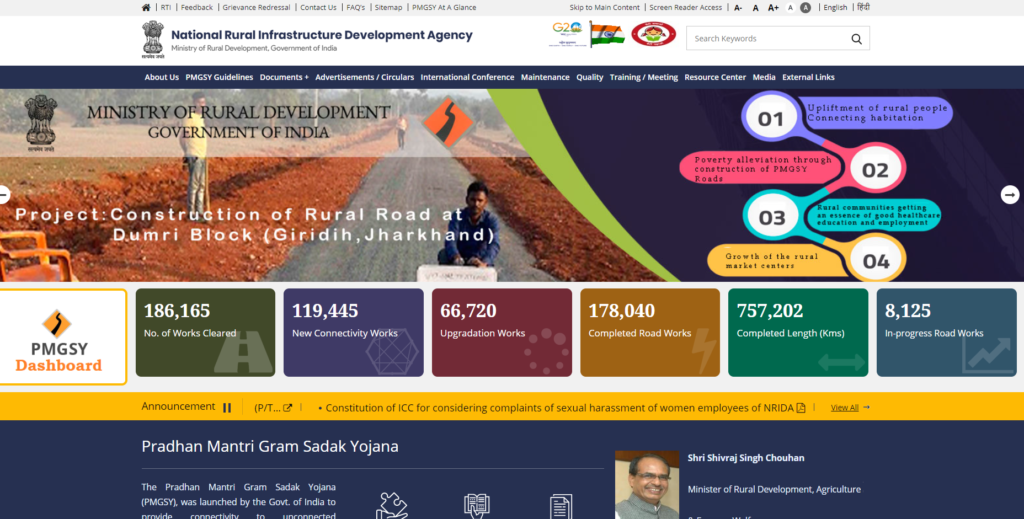
Task: Open the FAQ's link
Action: pos(355,7)
